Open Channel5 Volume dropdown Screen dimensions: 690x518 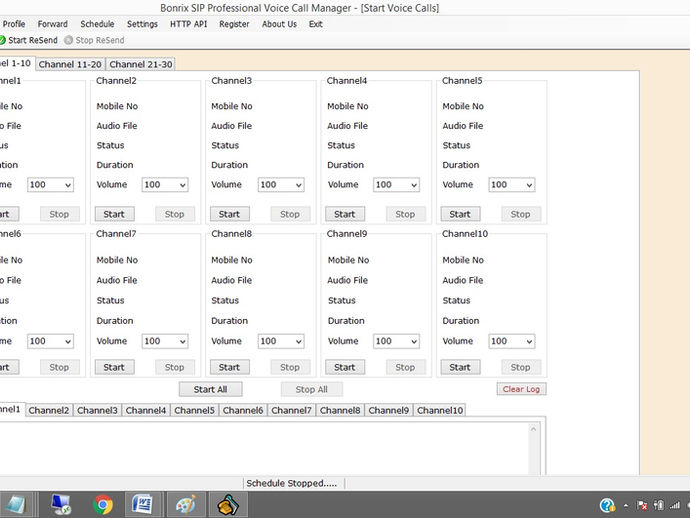click(511, 185)
